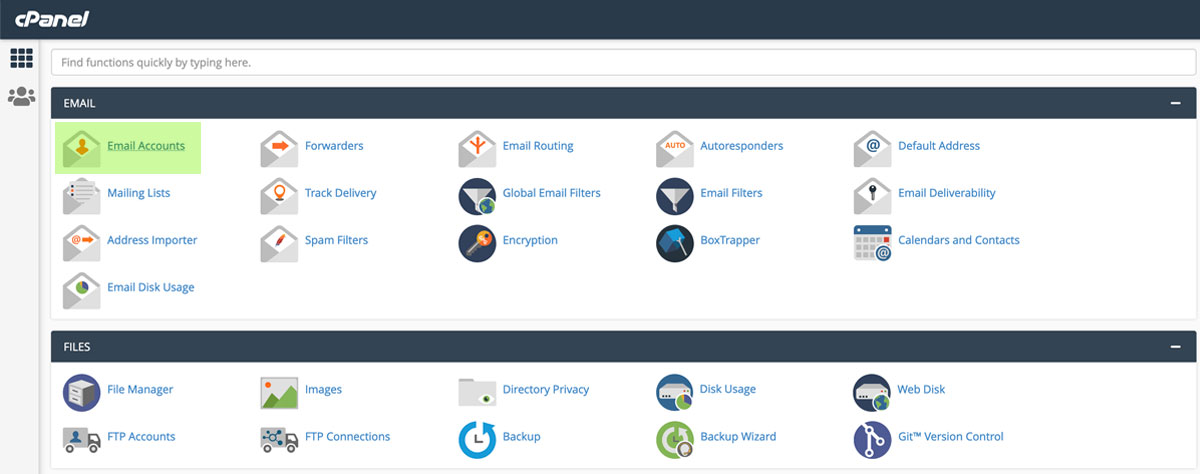Select the Backup link
This screenshot has height=474, width=1200.
click(x=522, y=436)
